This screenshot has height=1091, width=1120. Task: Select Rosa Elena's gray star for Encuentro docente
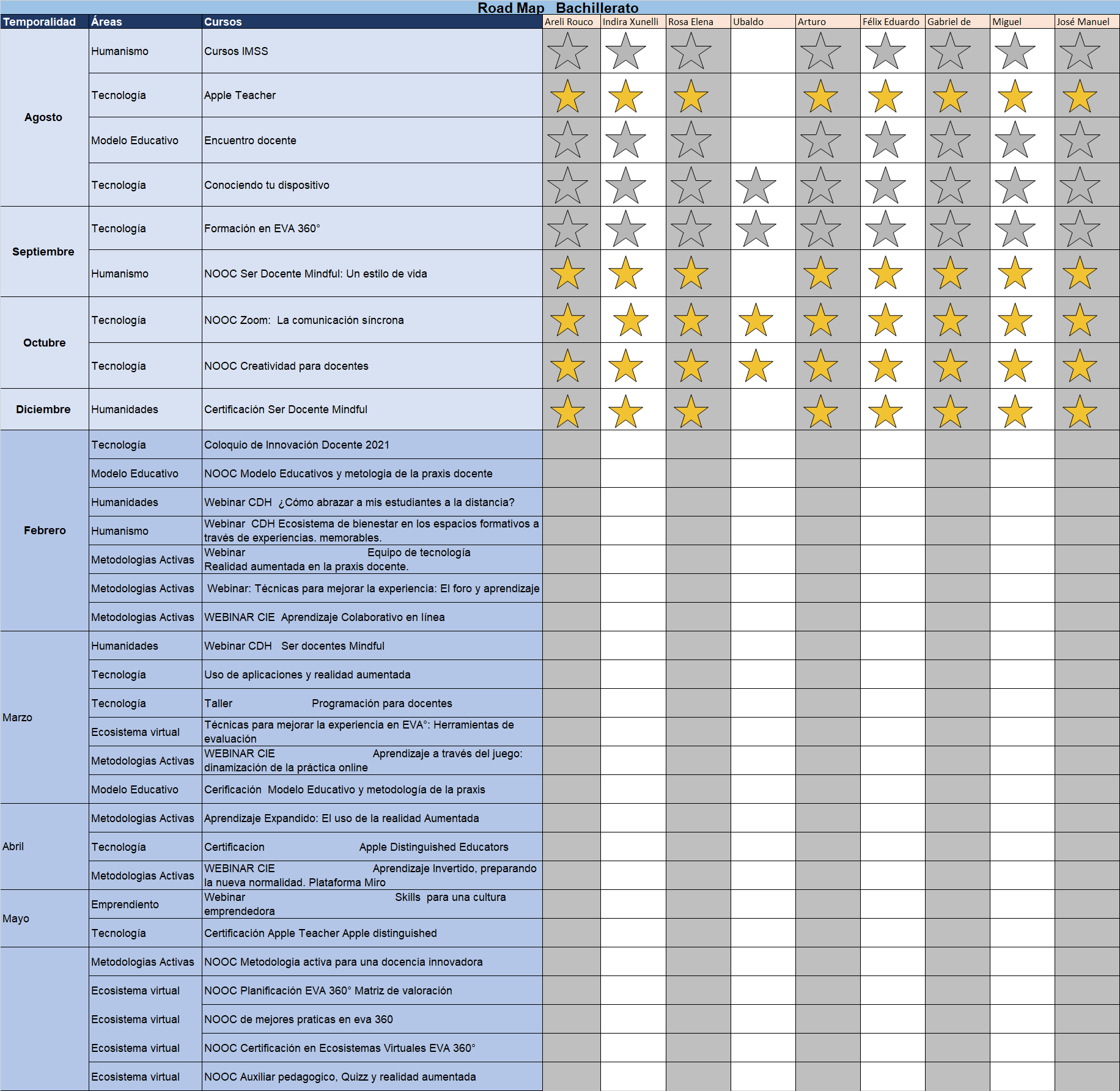(691, 139)
